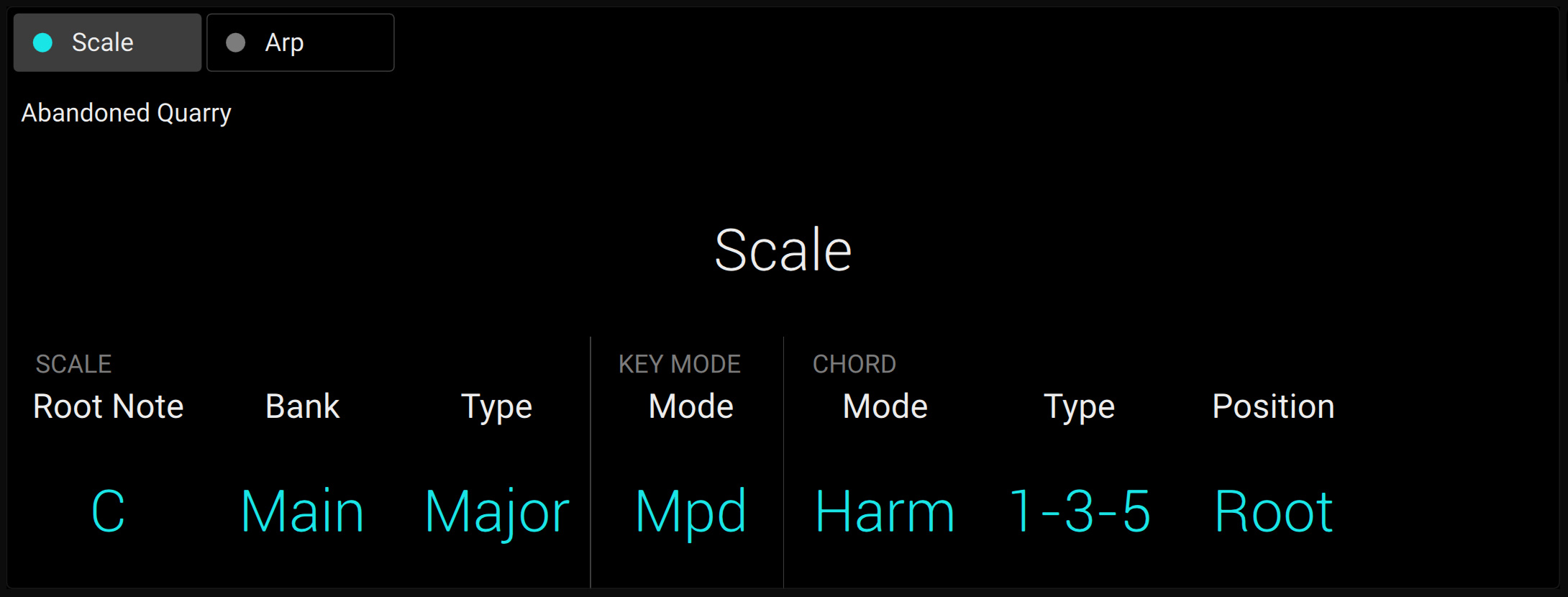Image resolution: width=1568 pixels, height=597 pixels.
Task: Change the Key Mode value Mpd
Action: coord(690,511)
